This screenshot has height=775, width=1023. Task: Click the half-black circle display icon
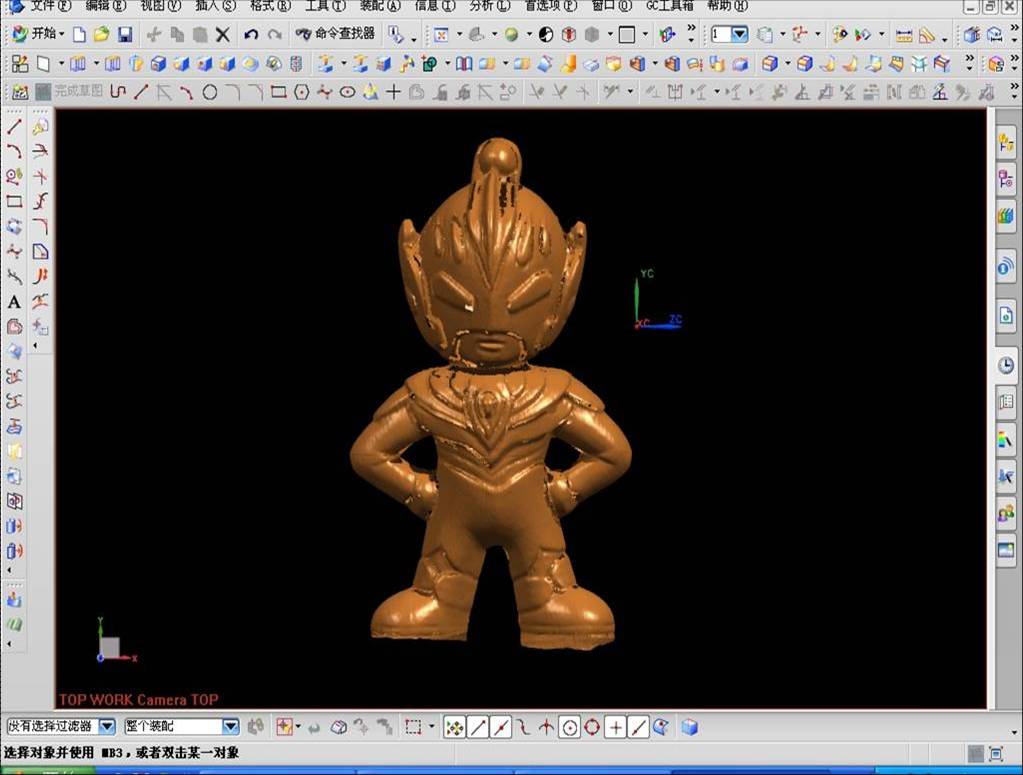point(546,35)
